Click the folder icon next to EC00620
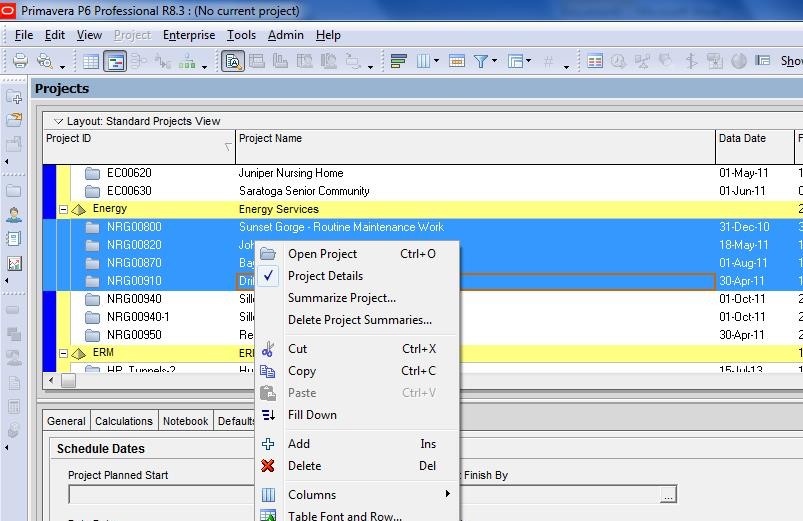Image resolution: width=803 pixels, height=521 pixels. coord(92,173)
